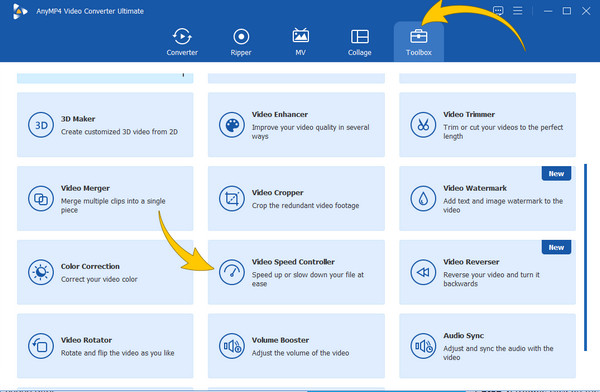
Task: Select the Video Merger icon
Action: coord(41,199)
